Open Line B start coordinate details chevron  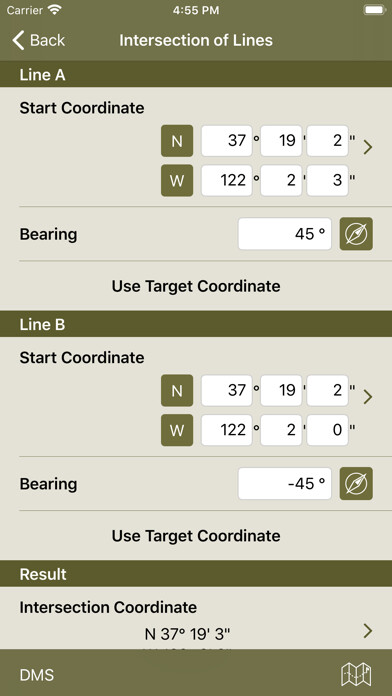coord(367,397)
